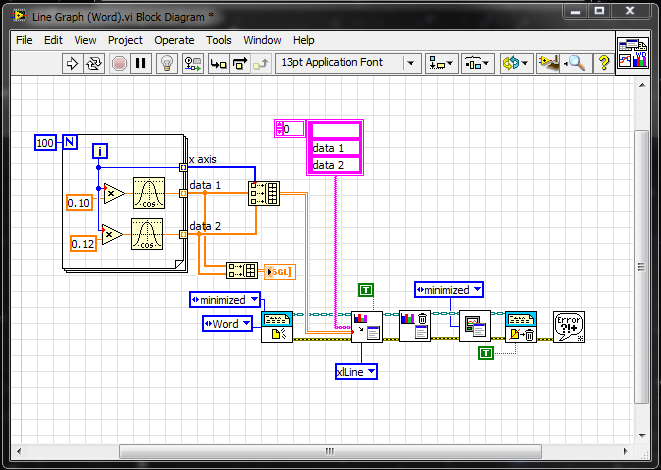661x470 pixels.
Task: Toggle Retain Wire Values button
Action: click(193, 63)
